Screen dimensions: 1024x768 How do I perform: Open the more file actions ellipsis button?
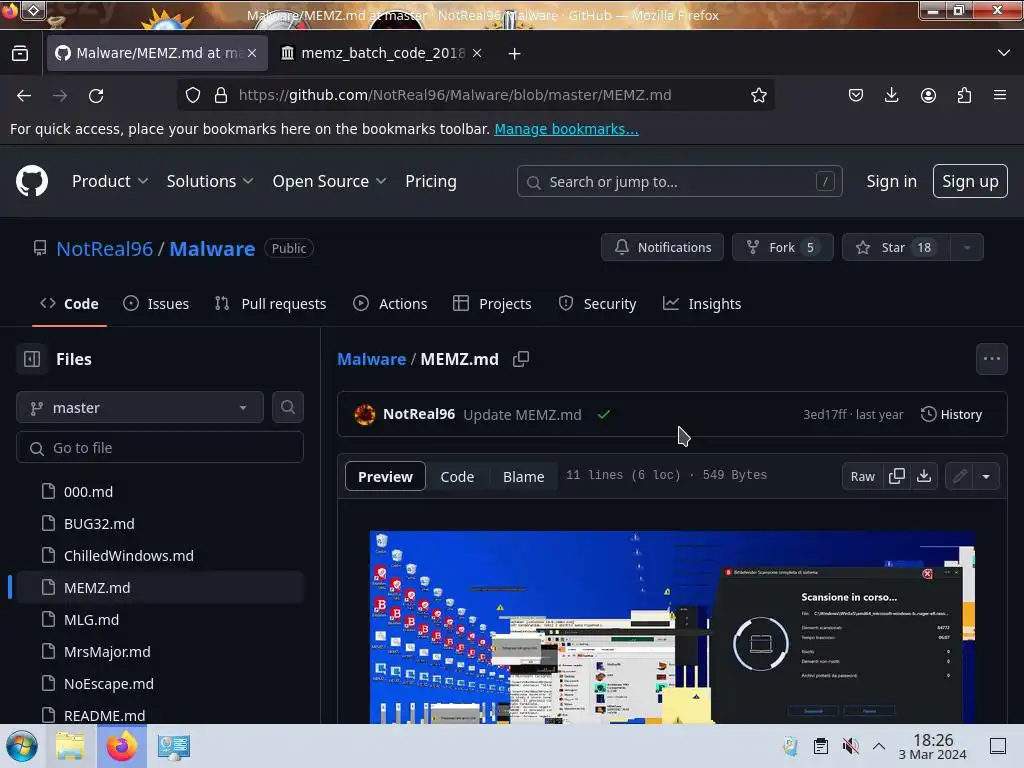click(x=991, y=359)
